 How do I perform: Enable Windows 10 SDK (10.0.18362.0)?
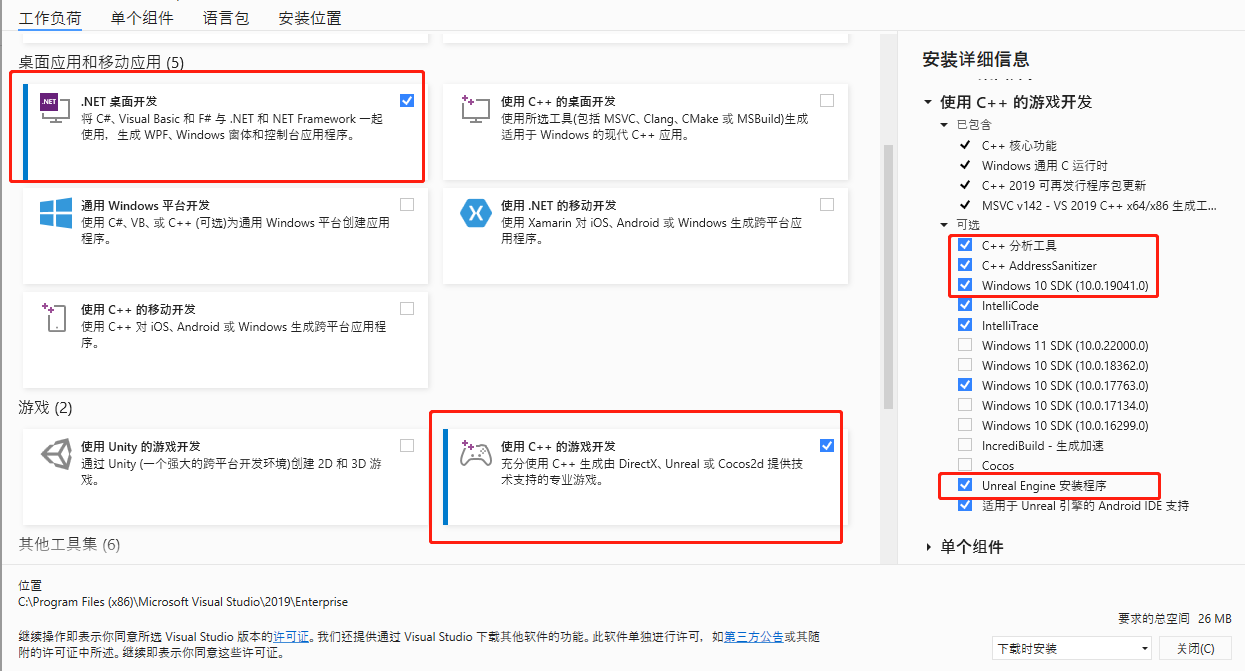(x=965, y=365)
